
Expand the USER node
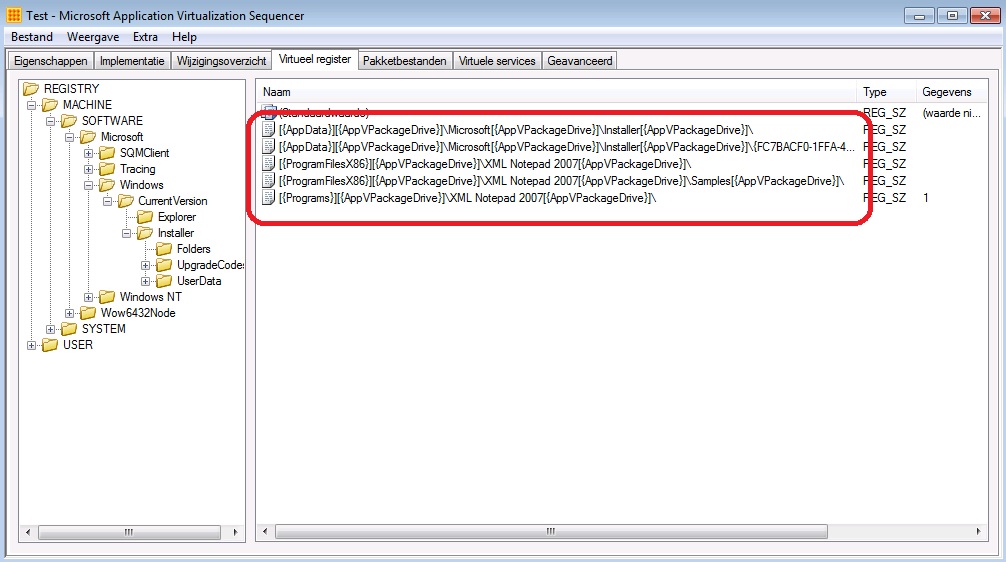pos(31,345)
